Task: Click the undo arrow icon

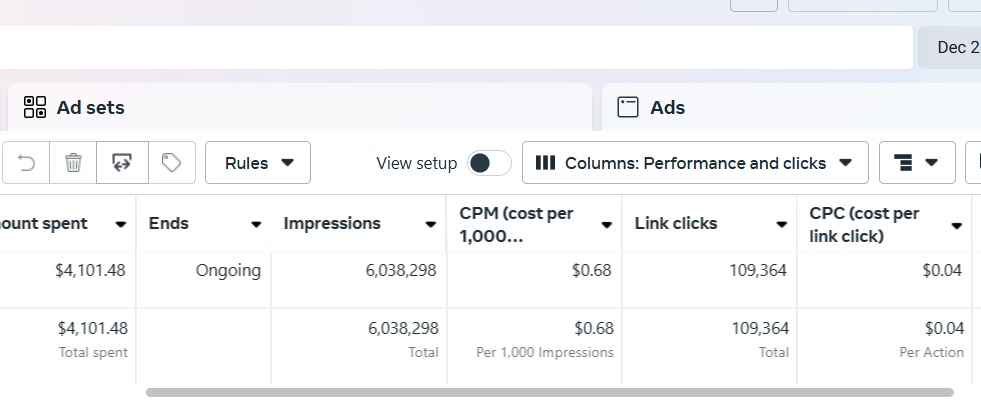Action: pyautogui.click(x=26, y=162)
